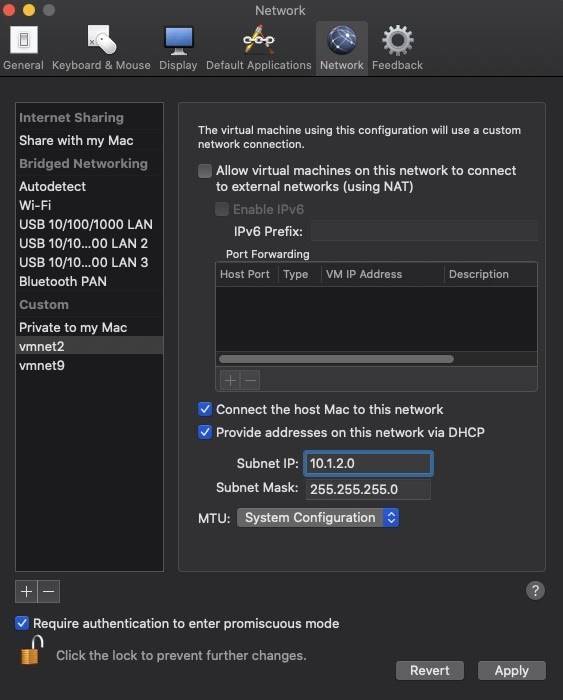Enable NAT for external network connections
The height and width of the screenshot is (700, 563).
pyautogui.click(x=205, y=171)
